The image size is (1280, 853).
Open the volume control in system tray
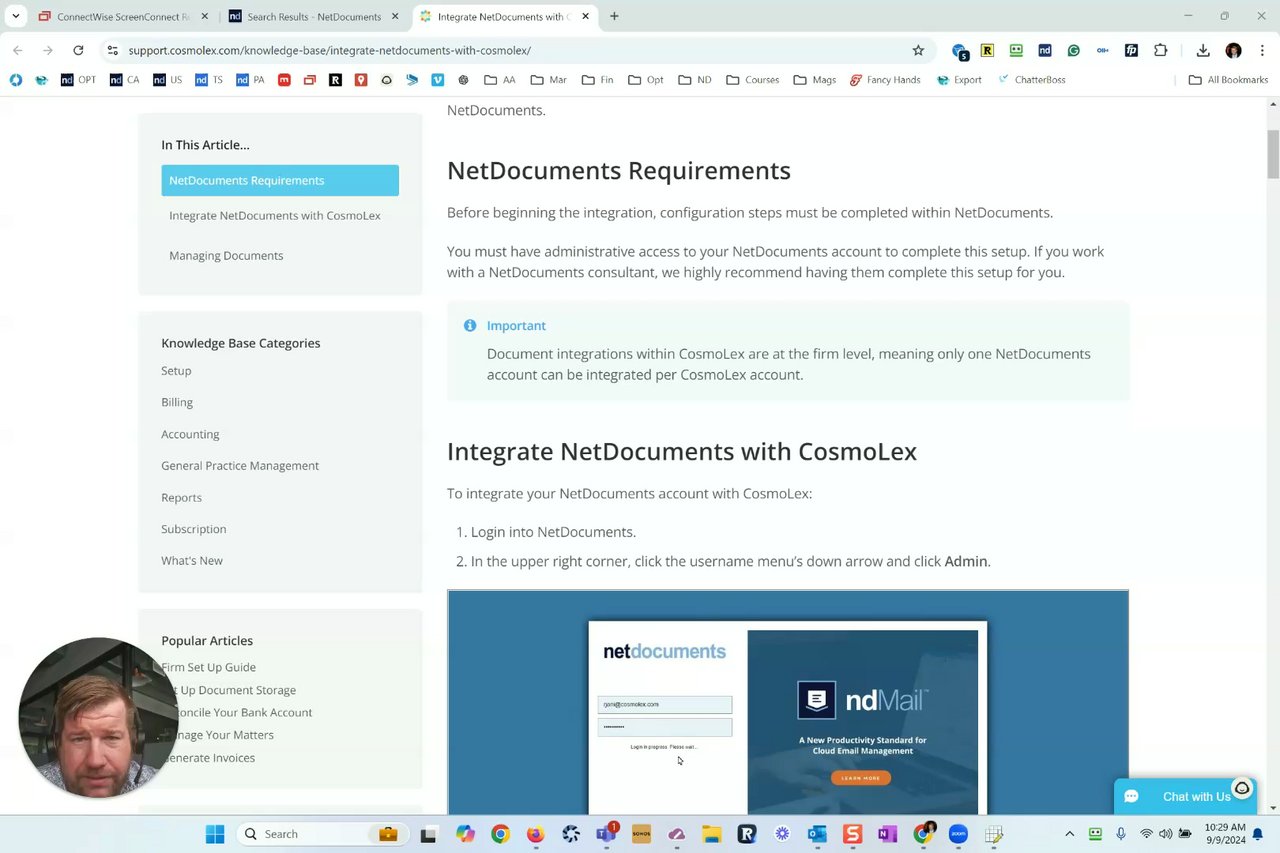[x=1165, y=834]
